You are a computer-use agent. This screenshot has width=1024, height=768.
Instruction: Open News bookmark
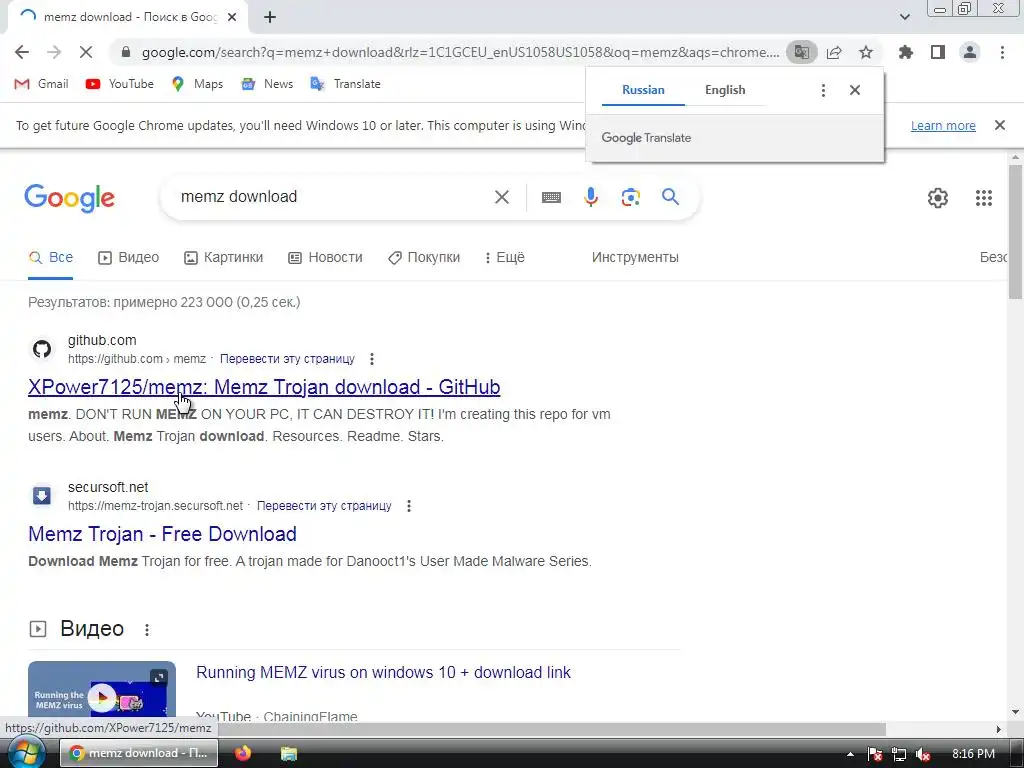click(267, 84)
